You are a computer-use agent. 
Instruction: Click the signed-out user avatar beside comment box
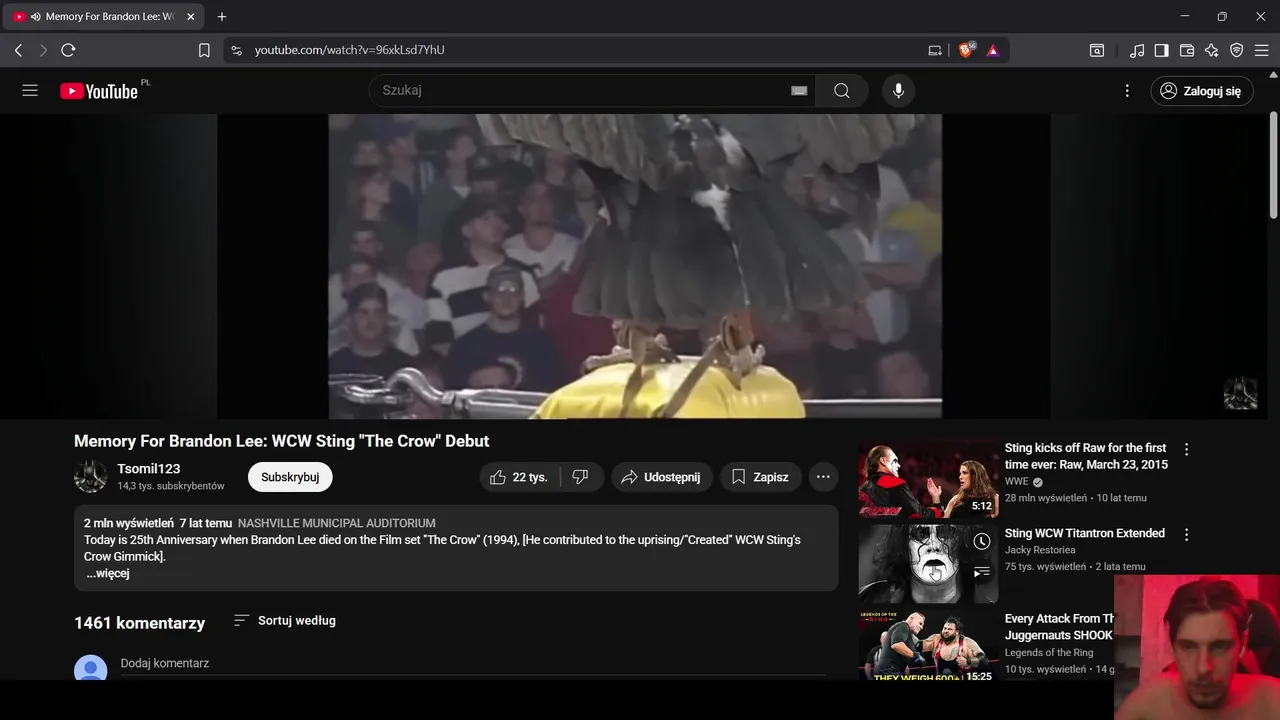[x=90, y=669]
